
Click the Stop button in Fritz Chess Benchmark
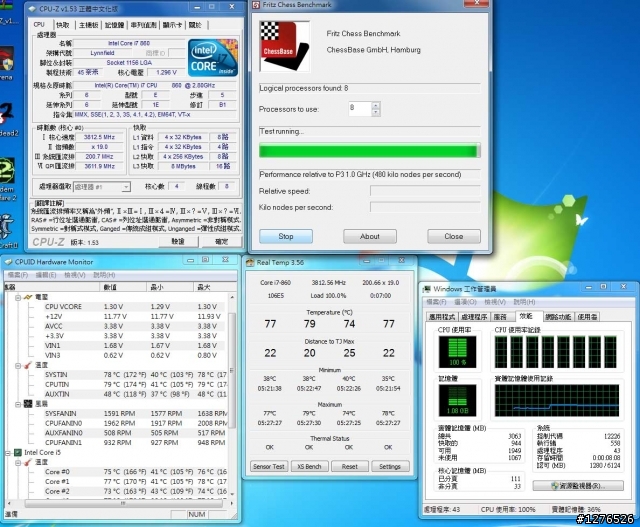(286, 236)
